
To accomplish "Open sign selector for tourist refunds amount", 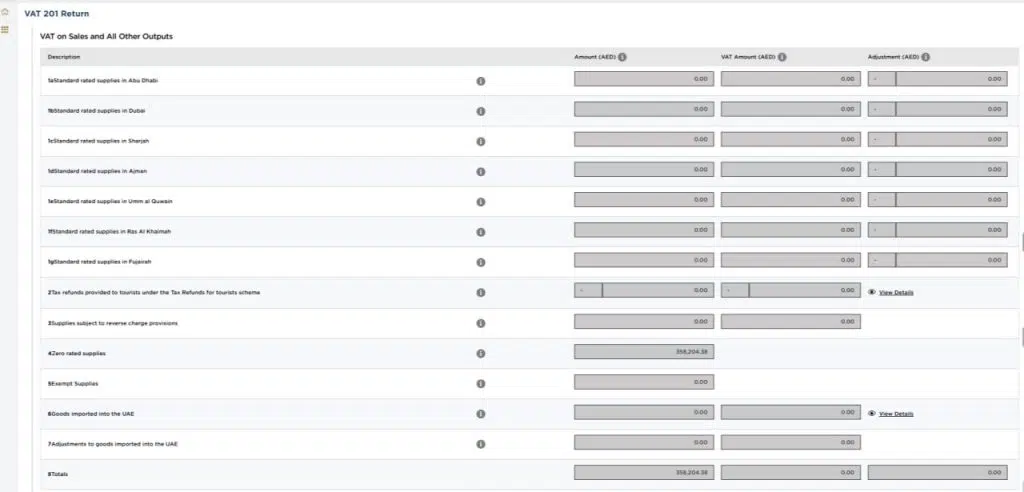I will (588, 292).
